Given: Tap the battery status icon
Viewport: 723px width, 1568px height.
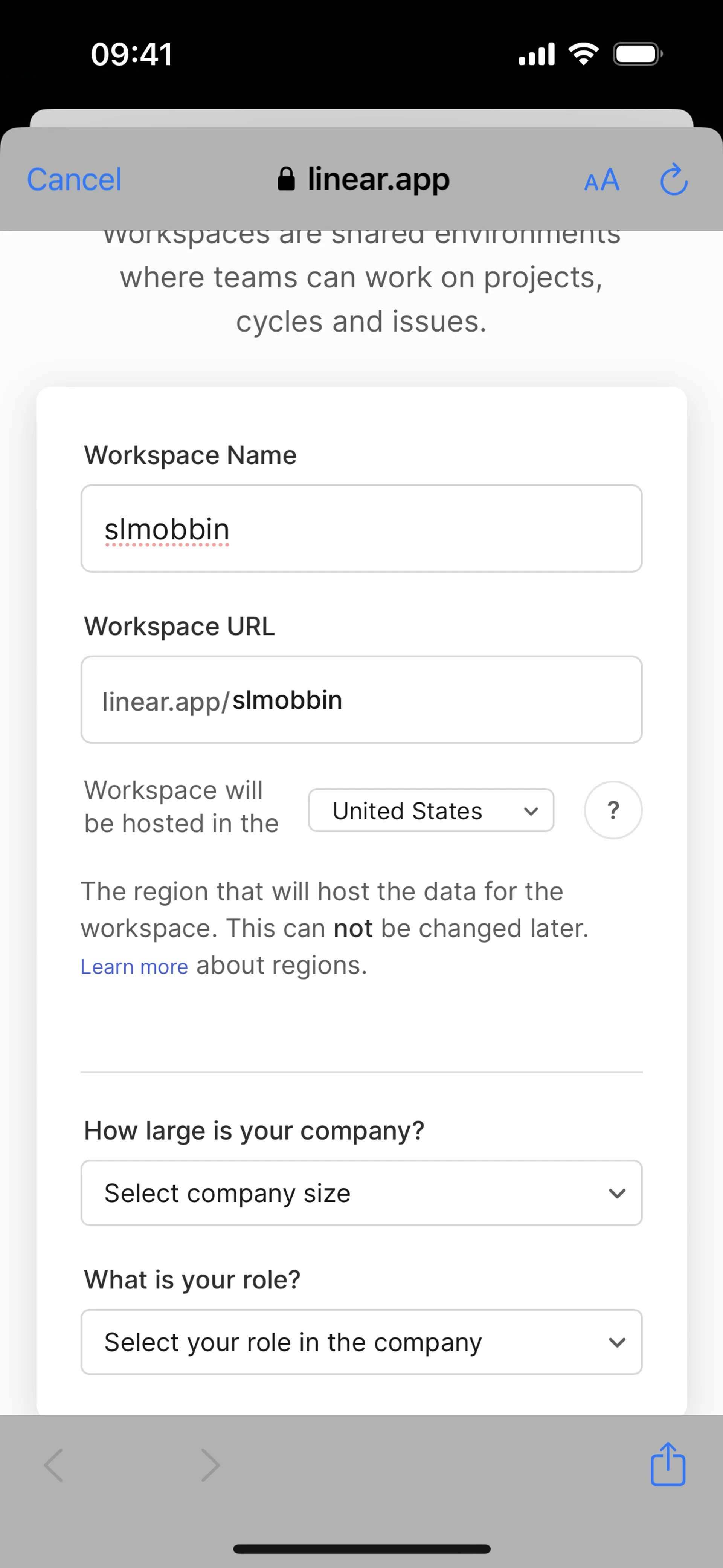Looking at the screenshot, I should pyautogui.click(x=637, y=54).
